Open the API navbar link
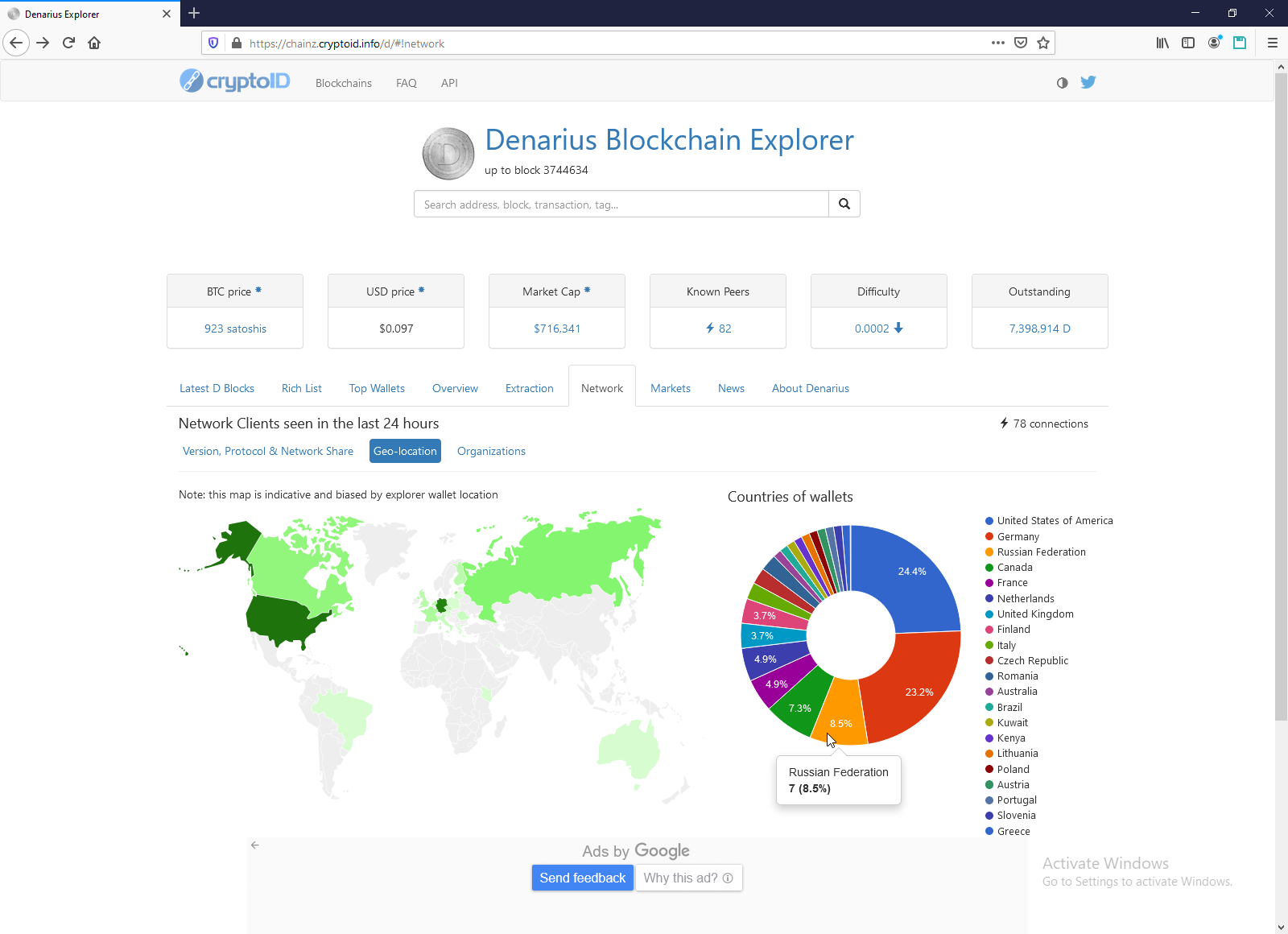 coord(449,83)
